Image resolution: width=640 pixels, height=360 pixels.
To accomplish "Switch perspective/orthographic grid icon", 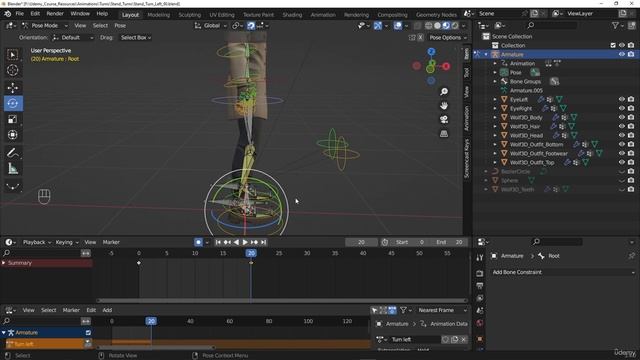I will coord(444,133).
